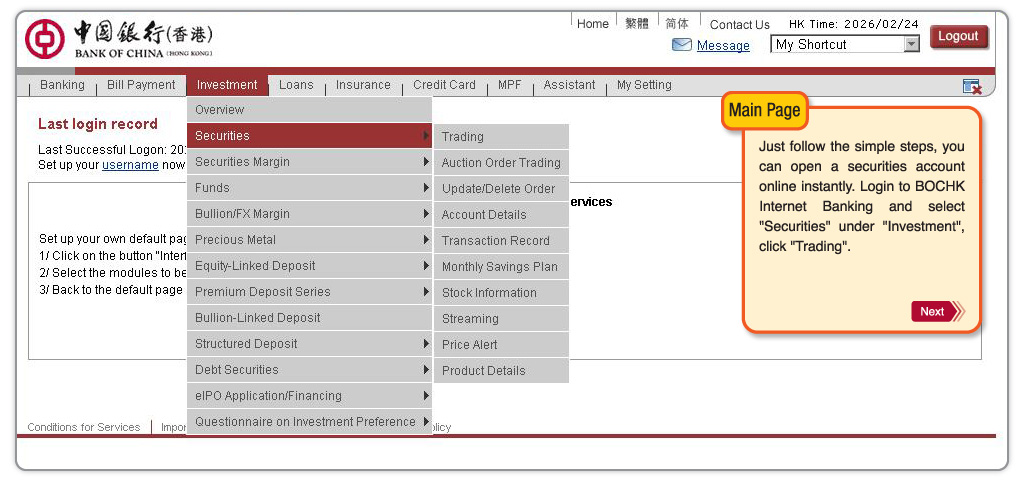
Task: Expand the Debt Securities submenu
Action: click(309, 370)
